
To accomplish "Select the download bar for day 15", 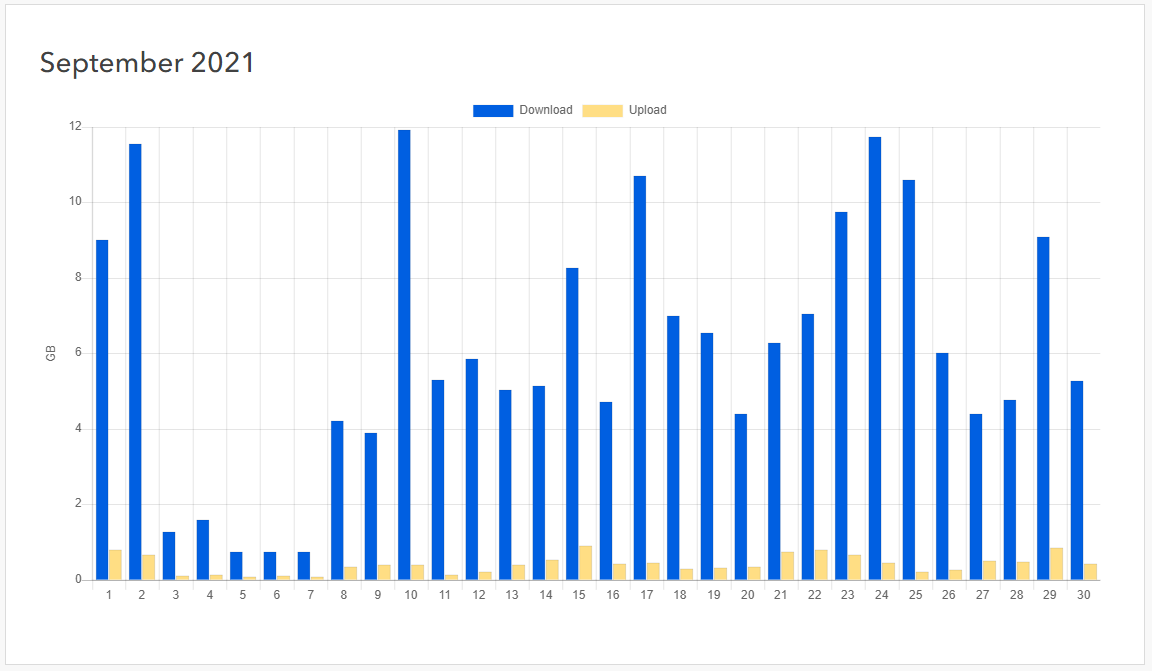I will pos(572,424).
